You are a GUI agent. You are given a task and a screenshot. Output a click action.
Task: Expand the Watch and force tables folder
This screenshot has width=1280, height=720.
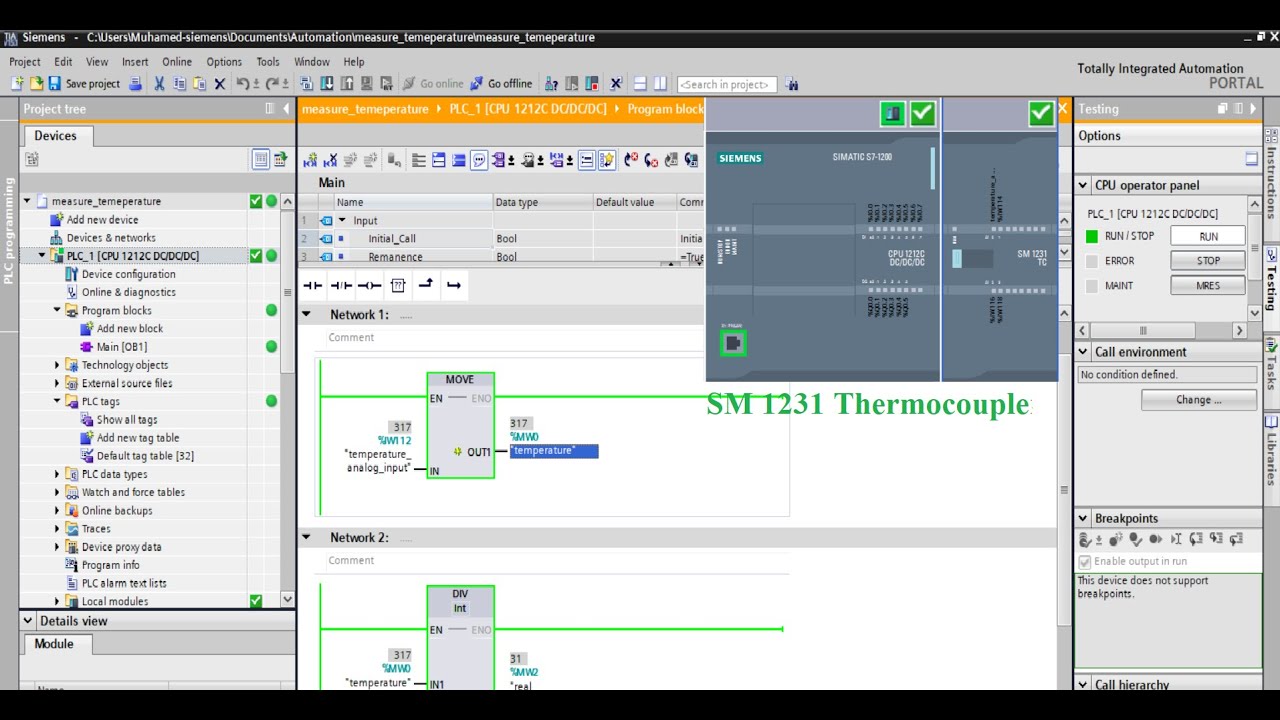coord(57,492)
